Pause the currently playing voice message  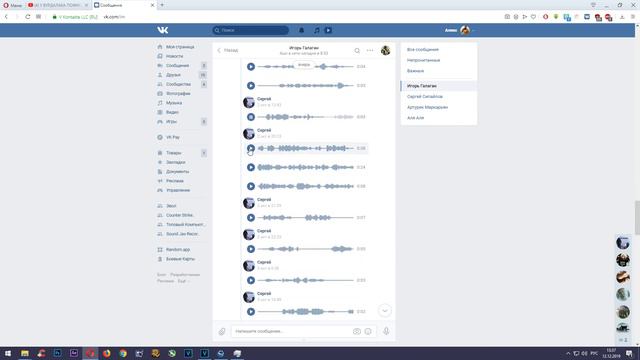pos(251,117)
